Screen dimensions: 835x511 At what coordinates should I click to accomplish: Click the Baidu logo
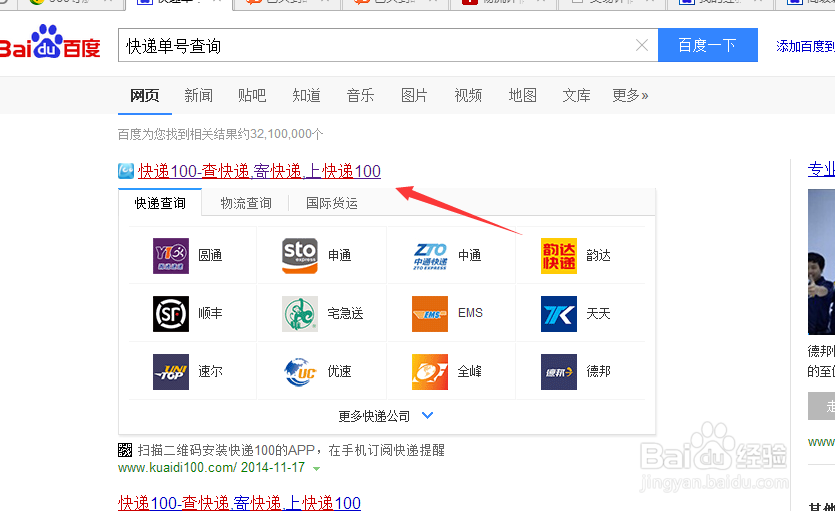coord(50,42)
